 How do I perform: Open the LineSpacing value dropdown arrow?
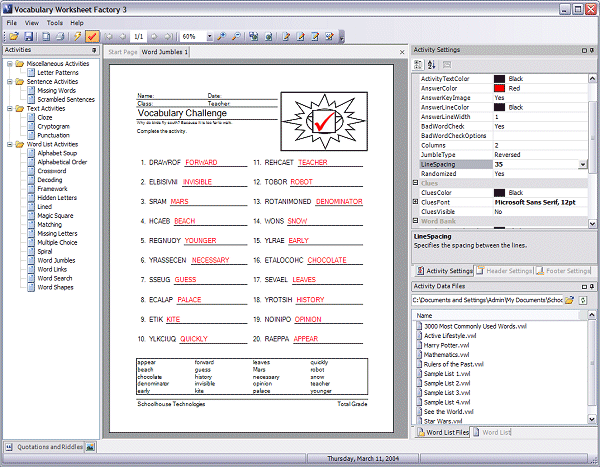tap(582, 165)
